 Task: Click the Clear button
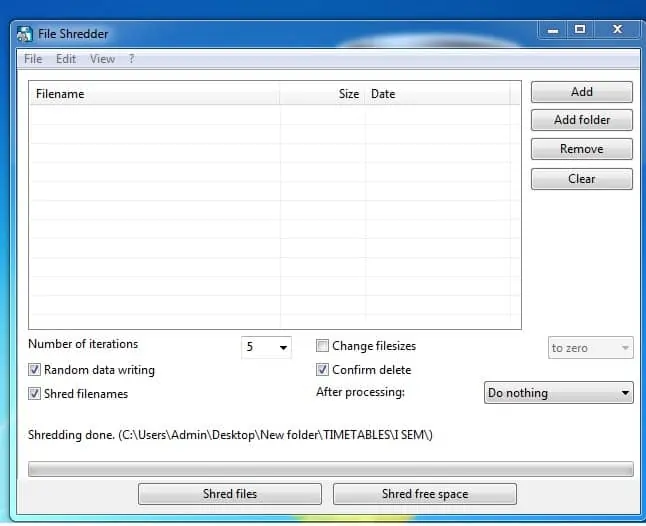click(x=581, y=179)
